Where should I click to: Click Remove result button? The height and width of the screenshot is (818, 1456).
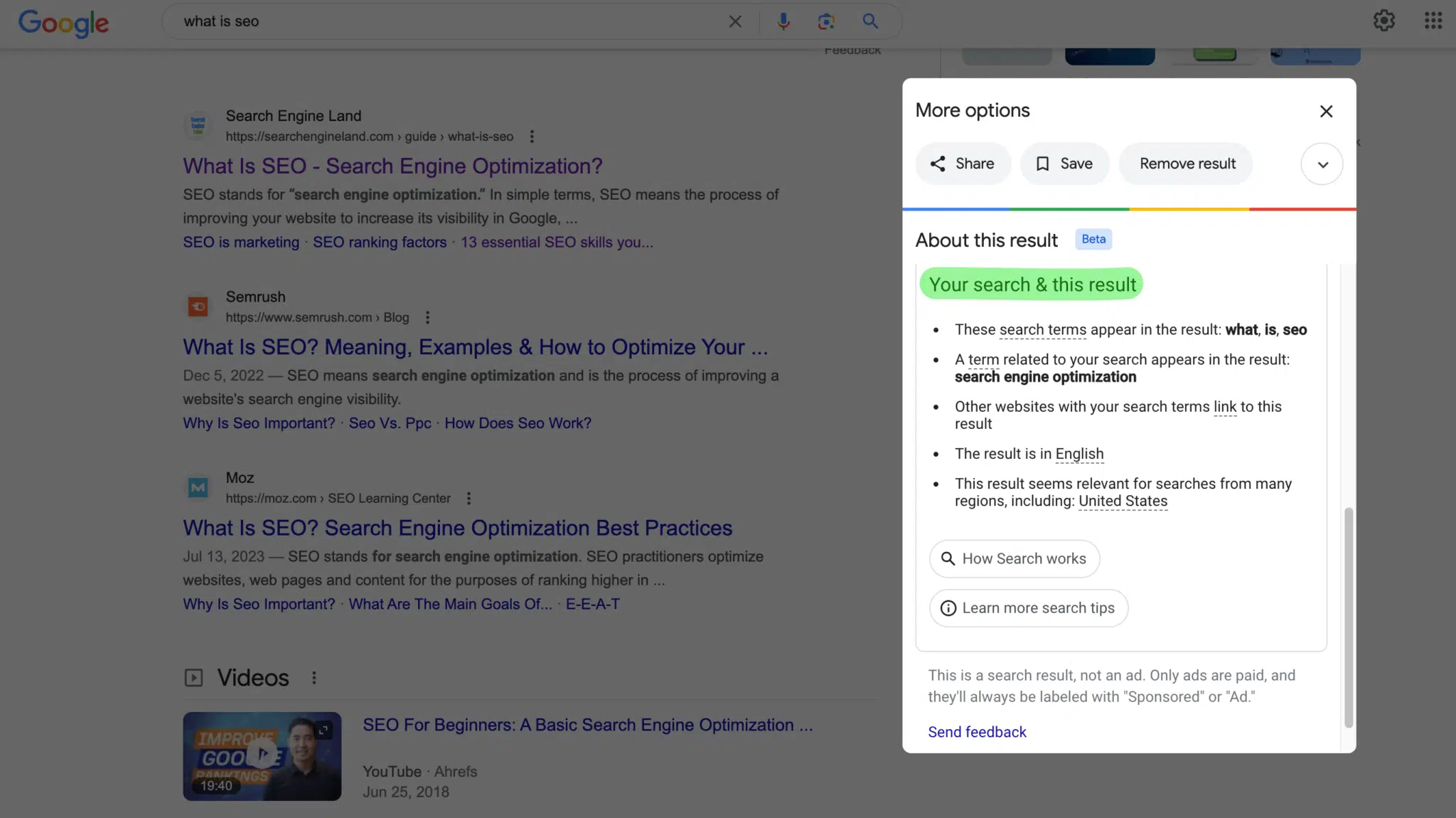pyautogui.click(x=1186, y=164)
